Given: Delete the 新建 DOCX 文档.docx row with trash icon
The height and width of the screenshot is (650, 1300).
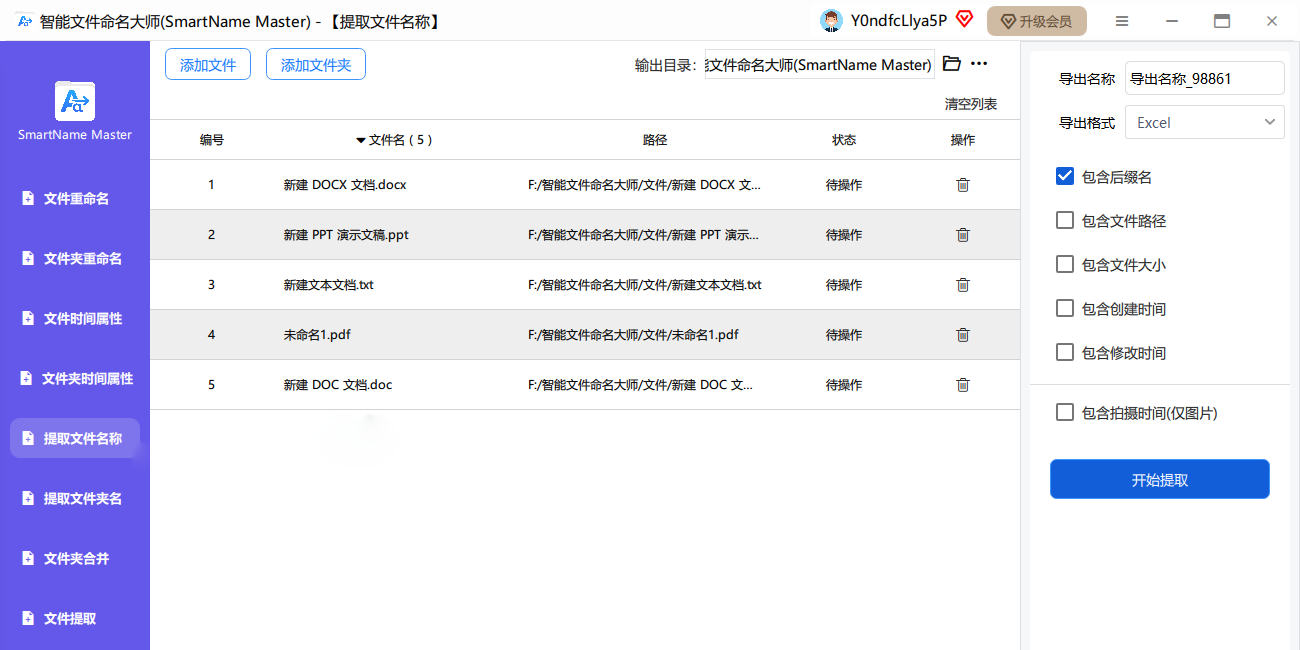Looking at the screenshot, I should point(962,185).
